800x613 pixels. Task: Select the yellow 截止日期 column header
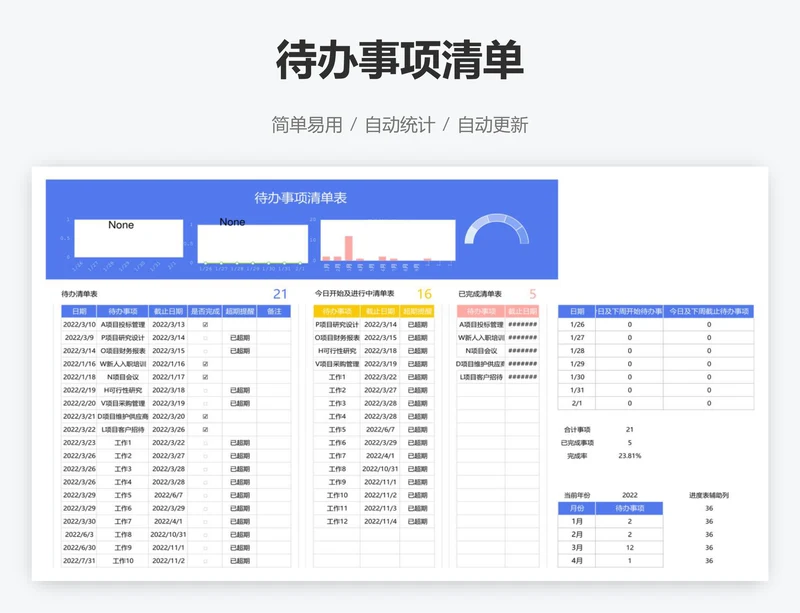tap(380, 311)
